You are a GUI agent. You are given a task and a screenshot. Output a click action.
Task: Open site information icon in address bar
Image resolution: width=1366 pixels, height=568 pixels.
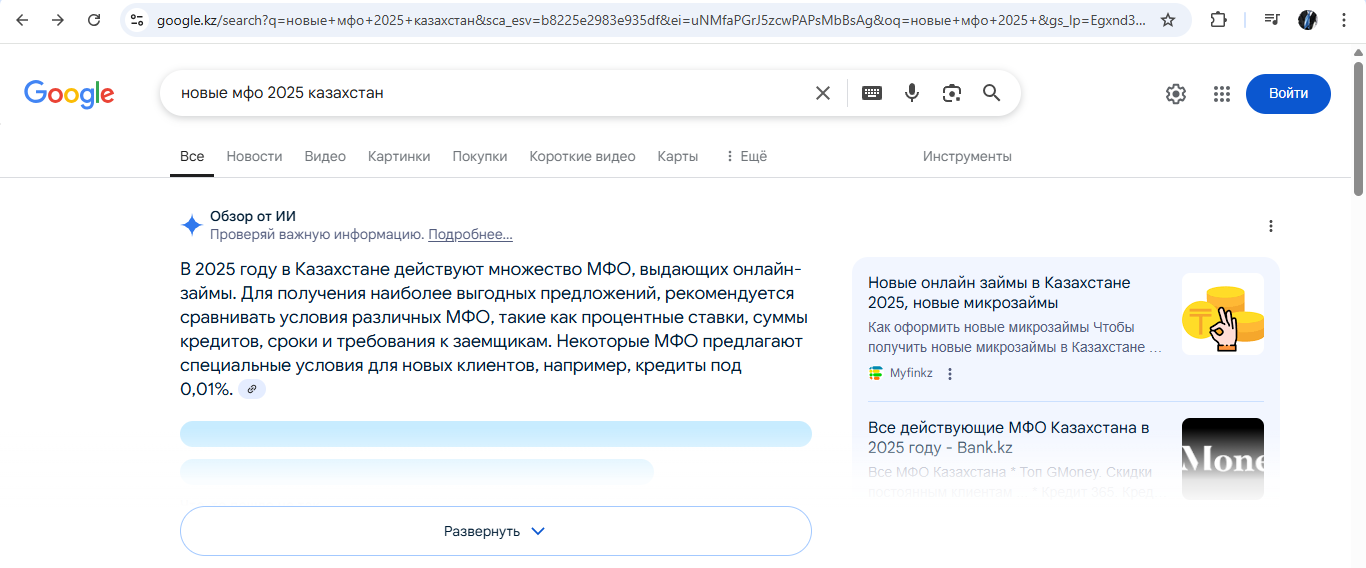point(137,20)
